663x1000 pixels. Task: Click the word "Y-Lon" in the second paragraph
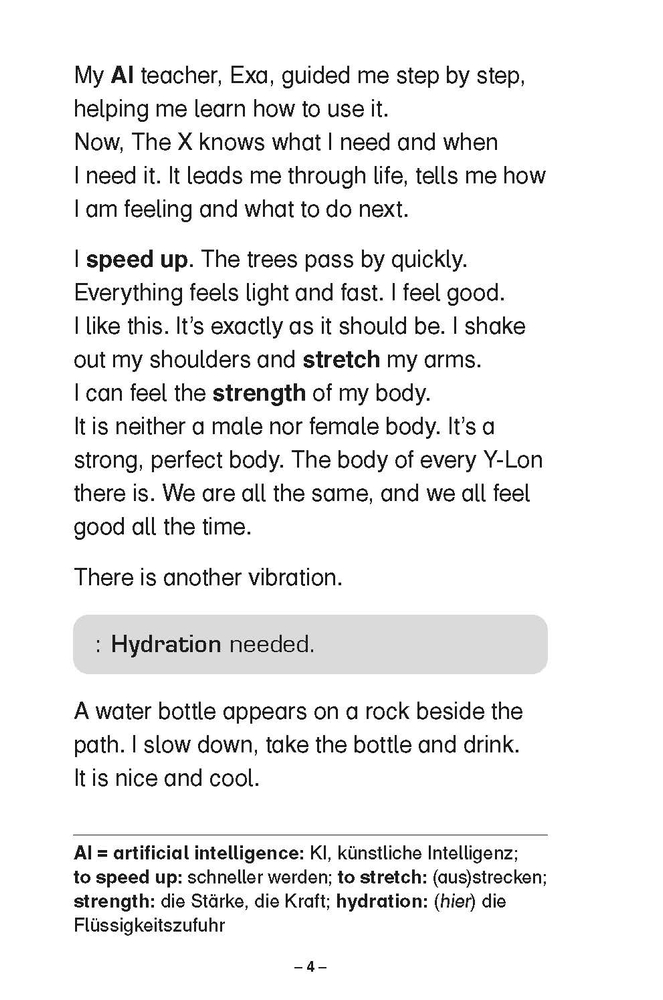tap(507, 460)
